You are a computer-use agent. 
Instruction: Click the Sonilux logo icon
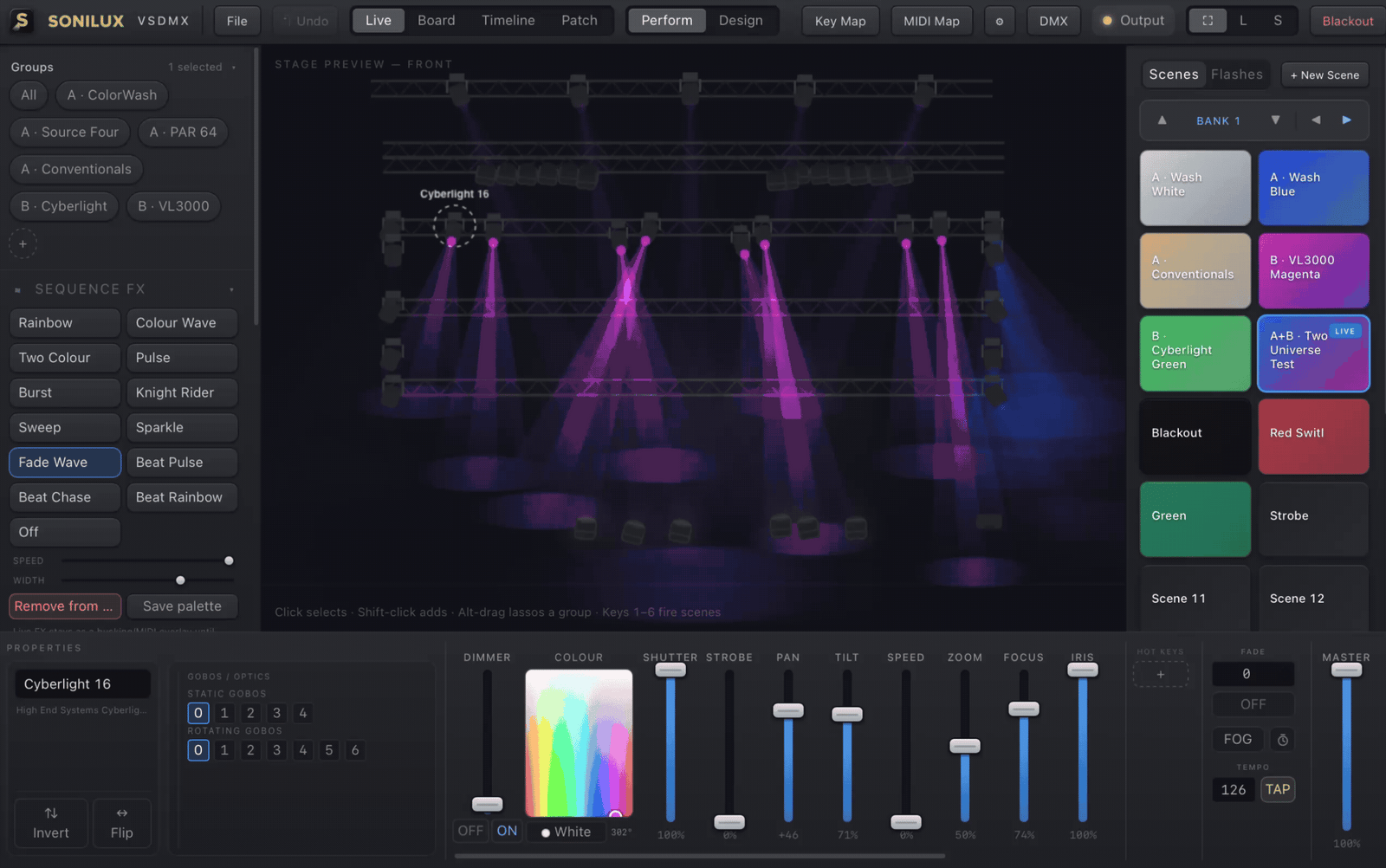point(21,21)
